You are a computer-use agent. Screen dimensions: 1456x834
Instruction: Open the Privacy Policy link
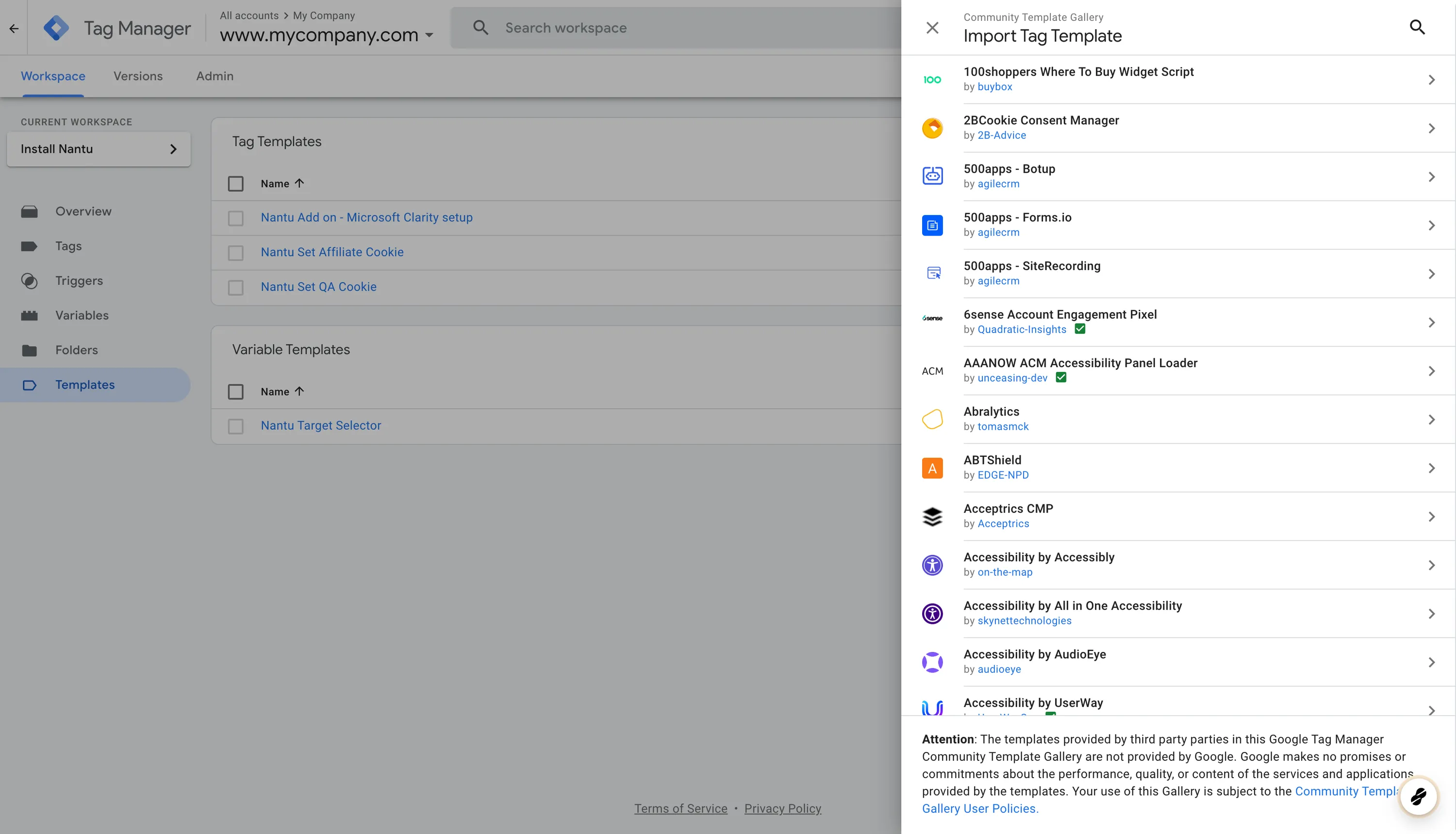(x=783, y=808)
